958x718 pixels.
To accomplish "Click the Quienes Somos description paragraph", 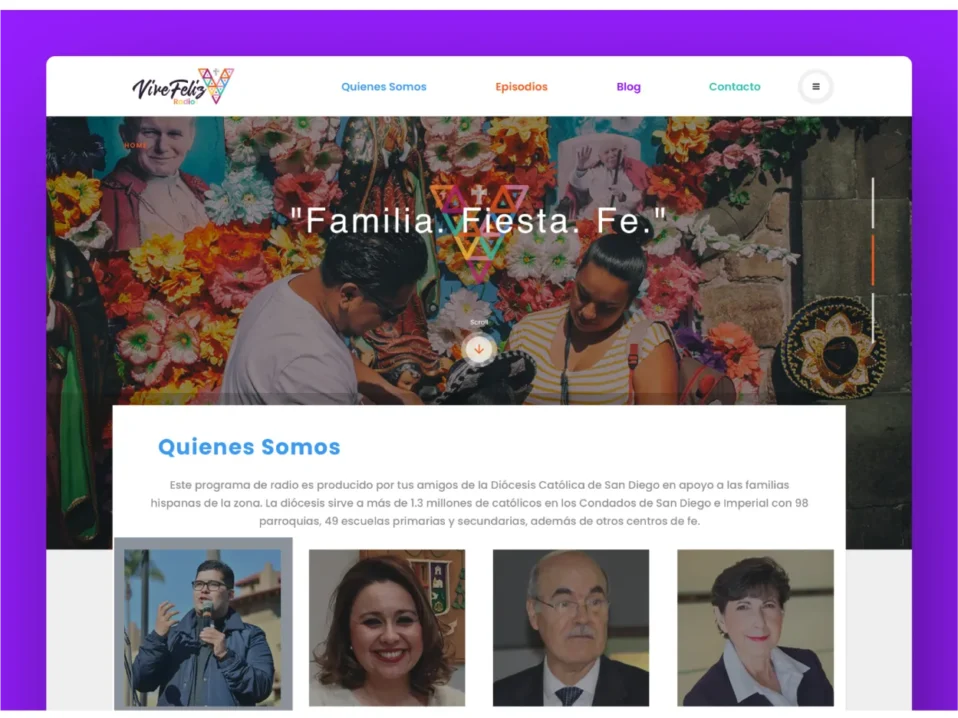I will 479,503.
